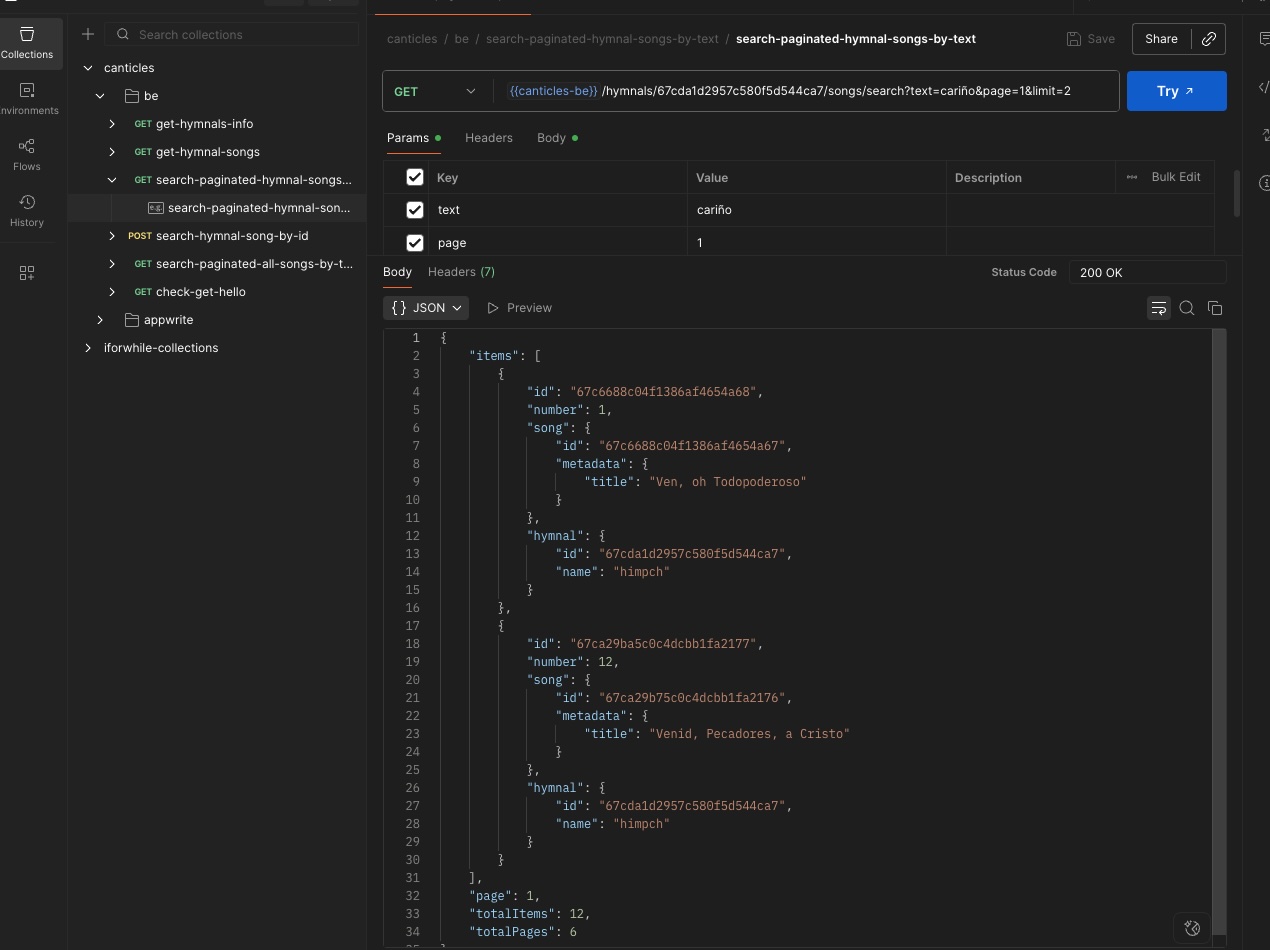Click the params table vertical scrollbar

point(1237,193)
